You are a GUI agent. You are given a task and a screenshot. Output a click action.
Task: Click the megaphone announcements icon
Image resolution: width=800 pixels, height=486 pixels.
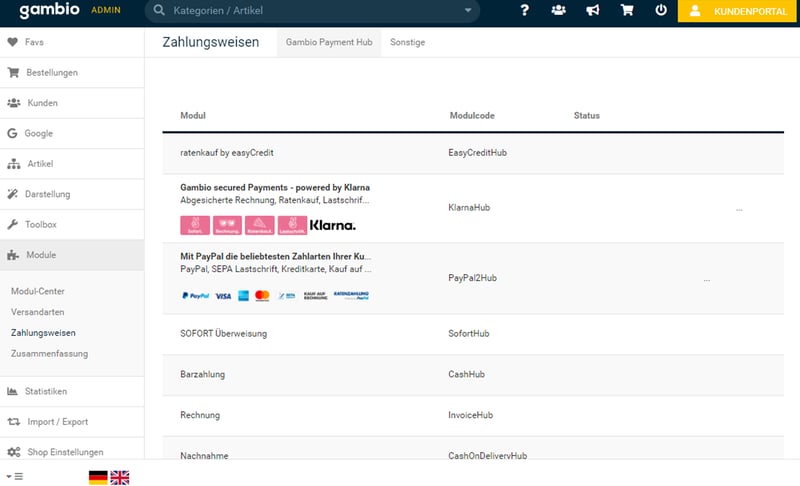click(x=592, y=11)
